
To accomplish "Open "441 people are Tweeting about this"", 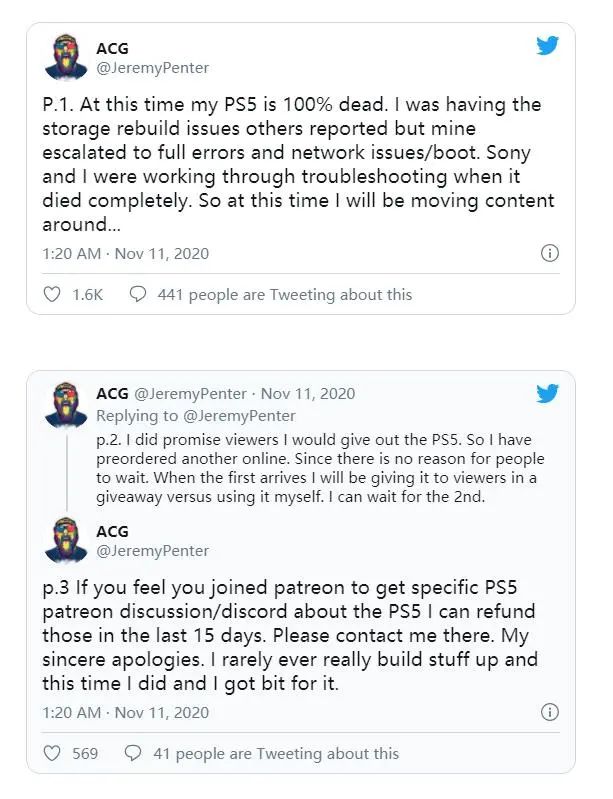I will (284, 294).
